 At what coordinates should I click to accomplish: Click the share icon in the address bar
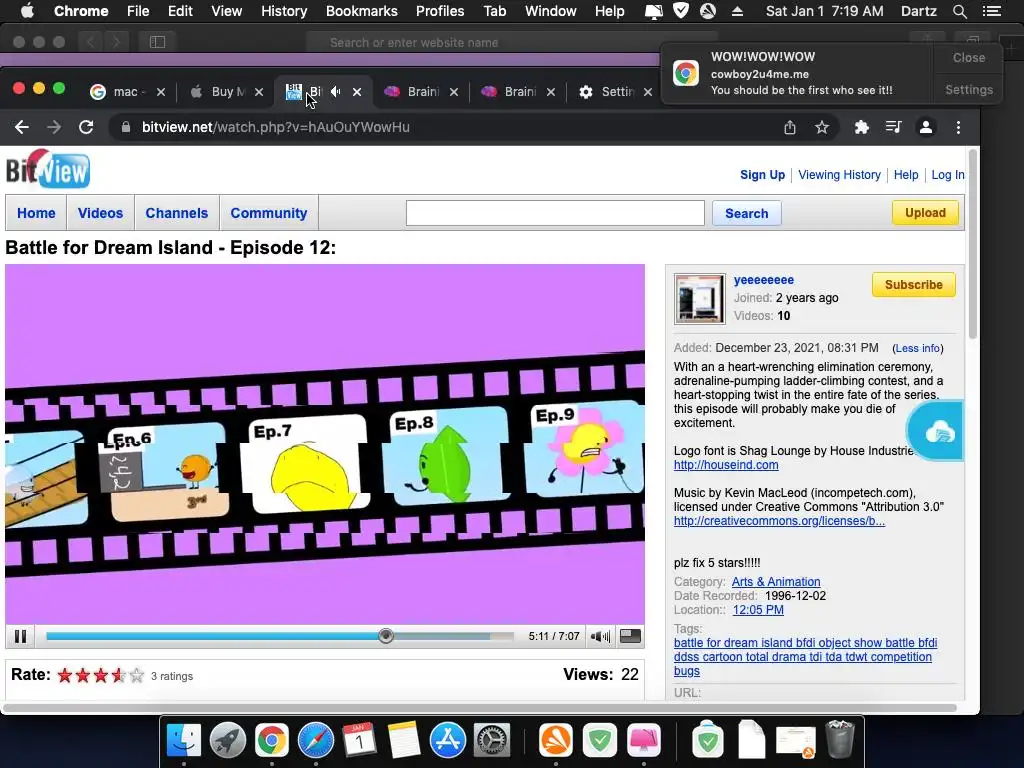click(x=790, y=127)
